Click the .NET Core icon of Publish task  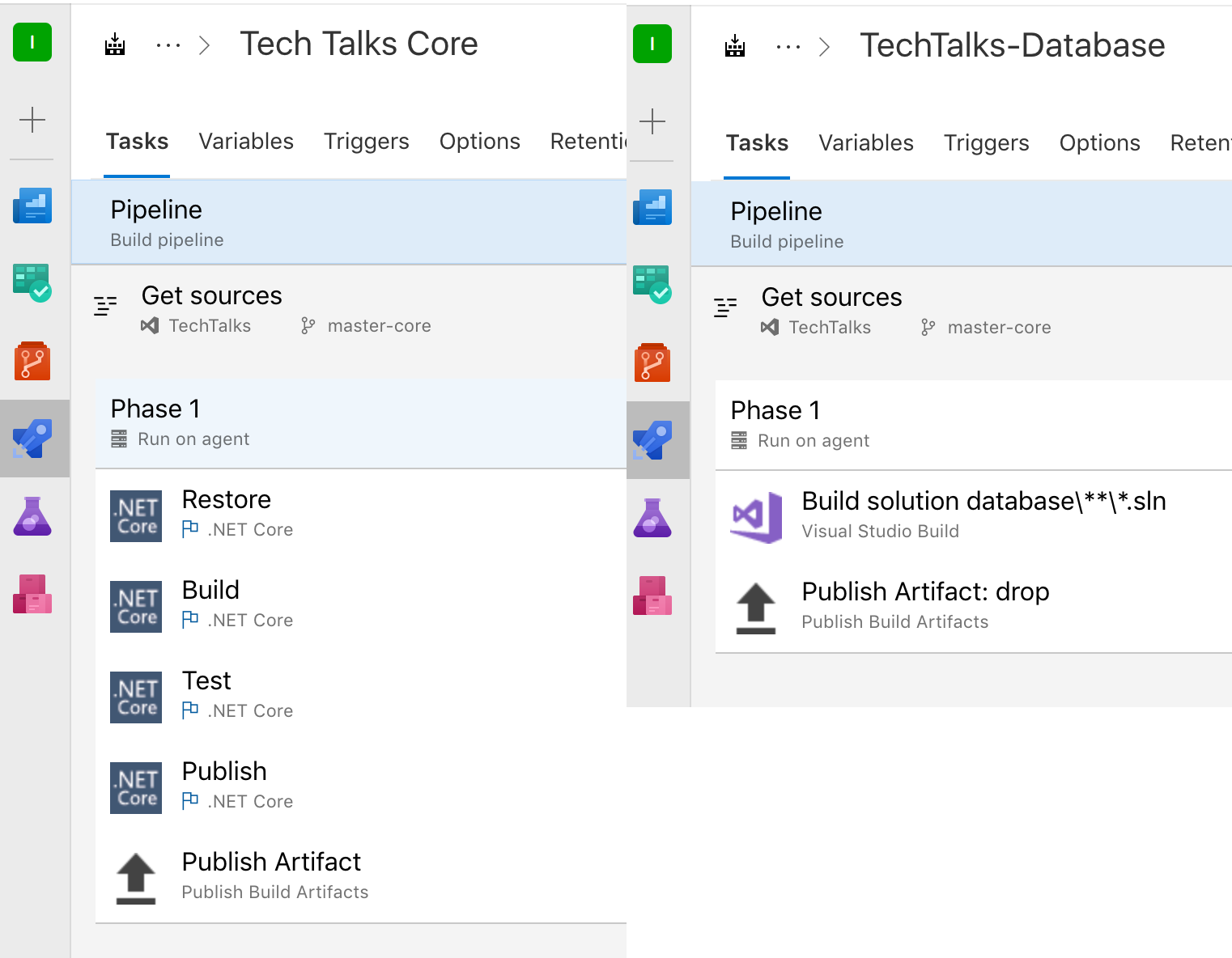[136, 788]
